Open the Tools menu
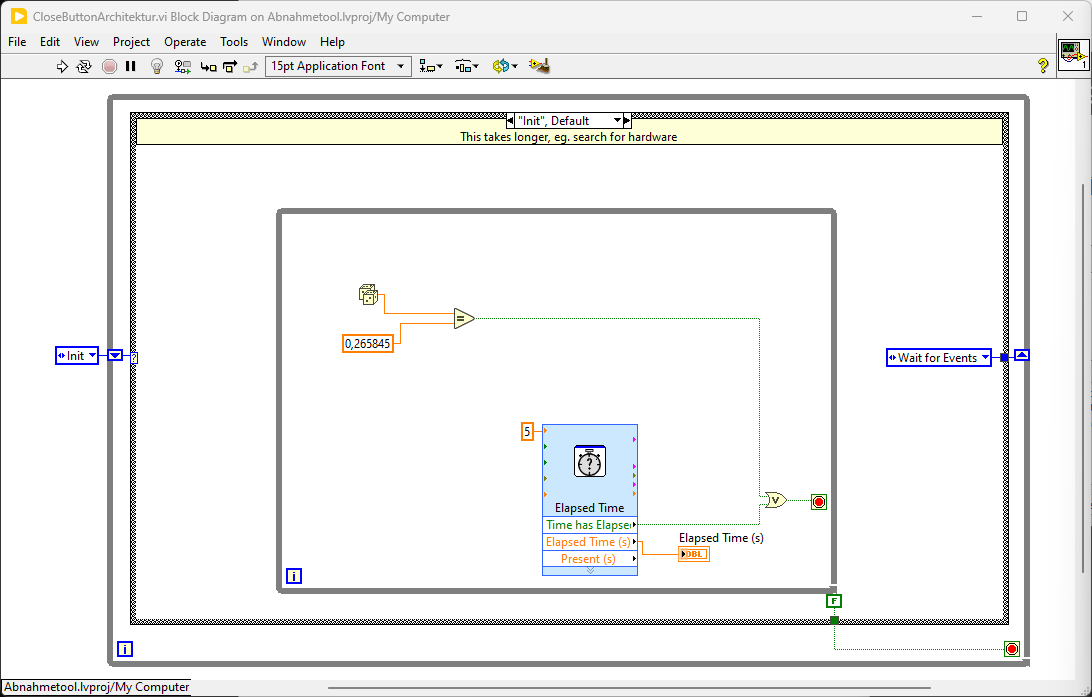This screenshot has width=1092, height=697. [234, 42]
